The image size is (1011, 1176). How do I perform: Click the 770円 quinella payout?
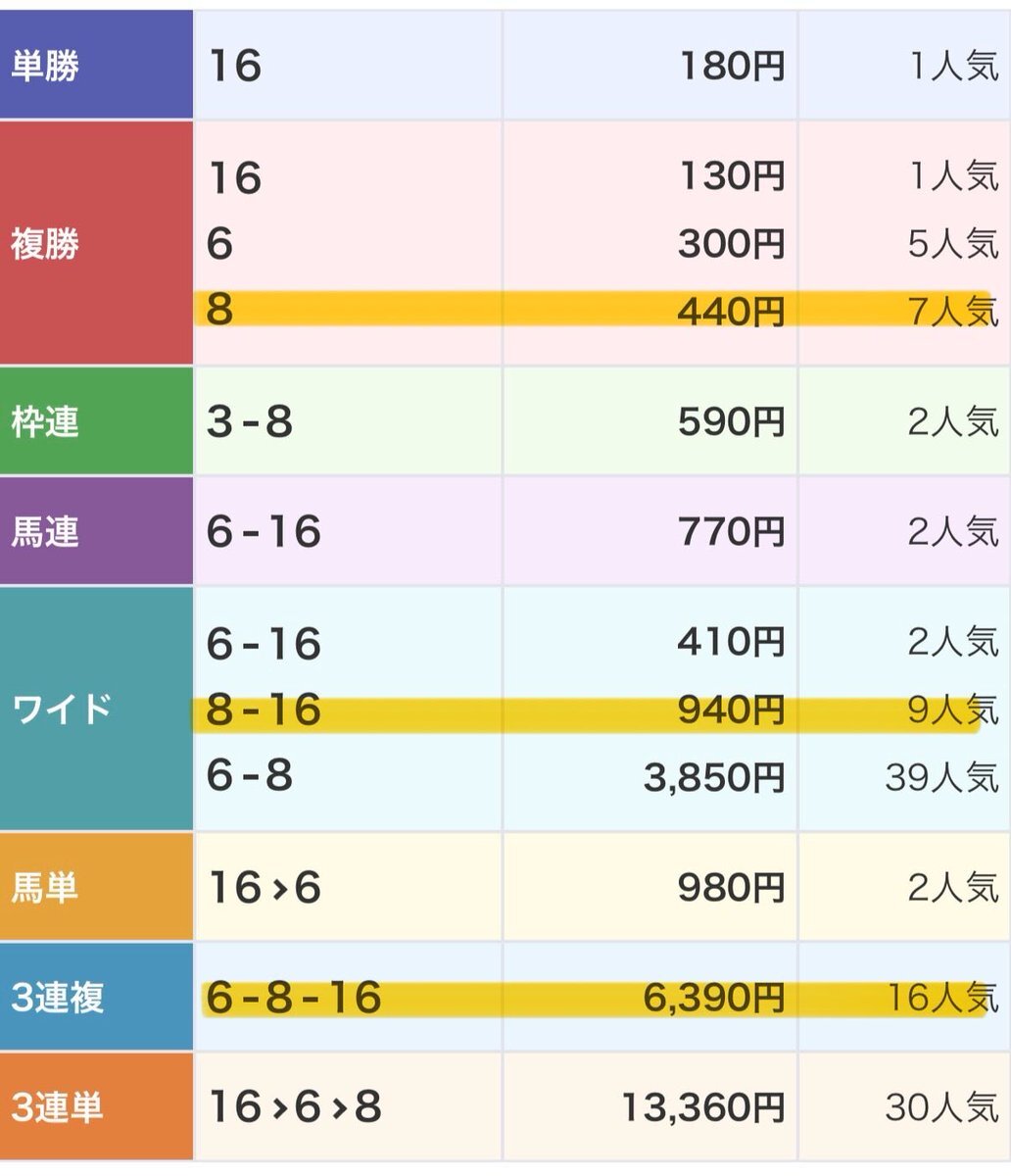[731, 532]
